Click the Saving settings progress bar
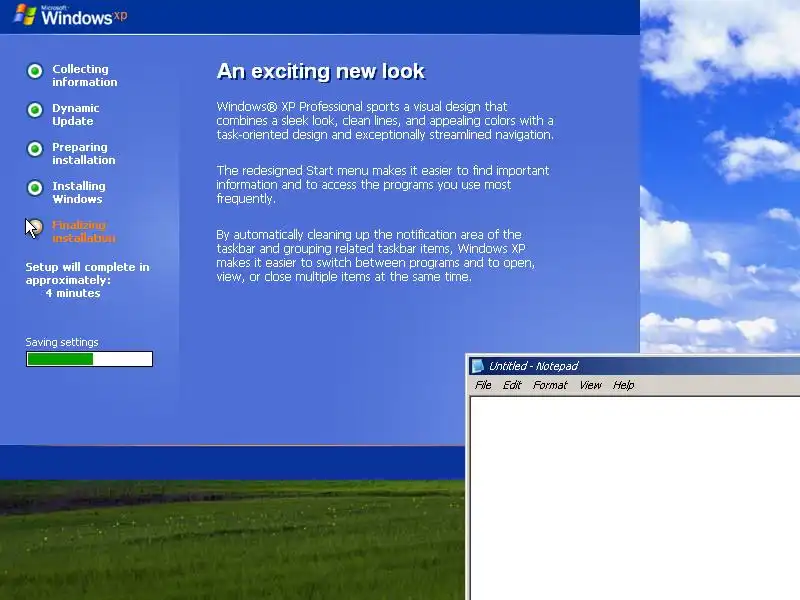800x600 pixels. coord(89,359)
